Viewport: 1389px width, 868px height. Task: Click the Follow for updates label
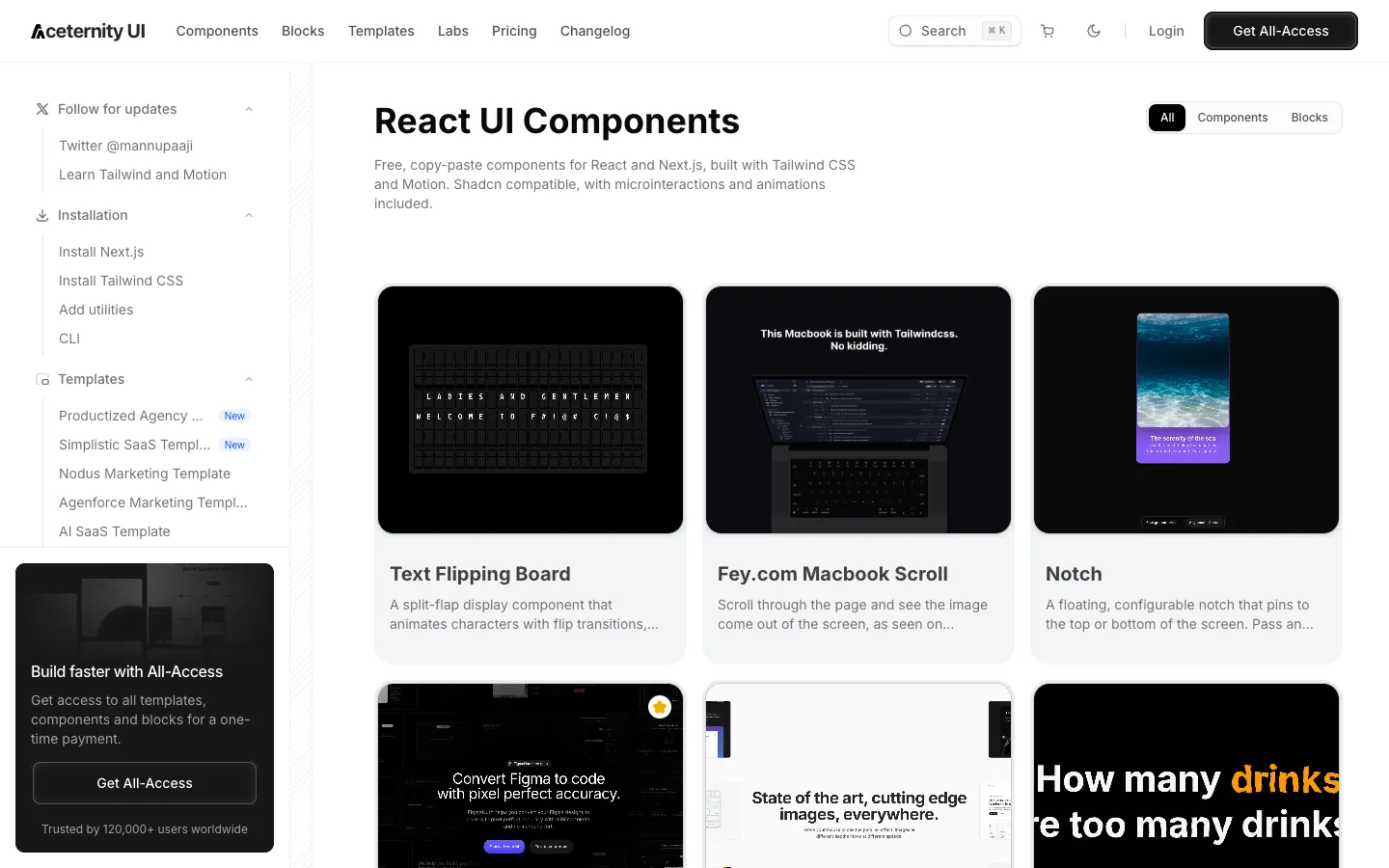coord(117,109)
